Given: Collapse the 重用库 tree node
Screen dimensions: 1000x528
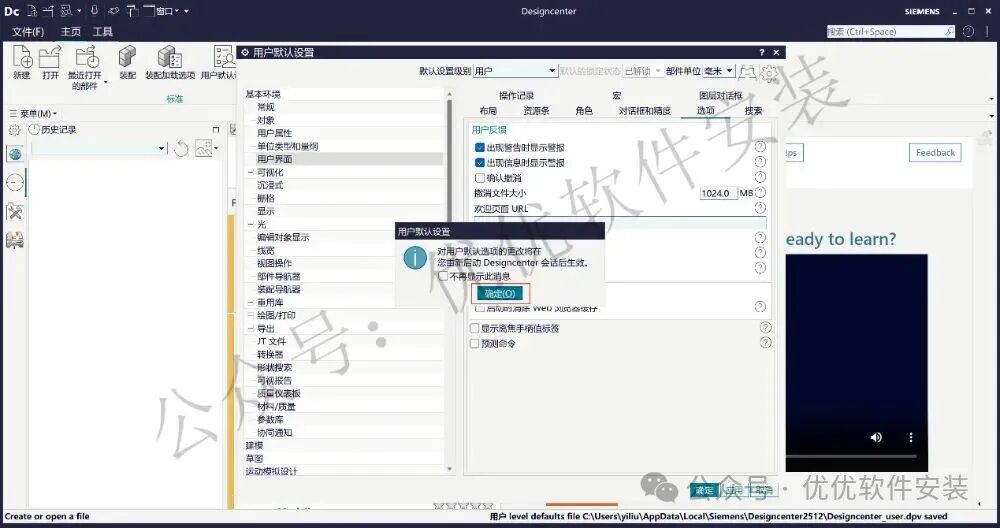Looking at the screenshot, I should pos(251,302).
